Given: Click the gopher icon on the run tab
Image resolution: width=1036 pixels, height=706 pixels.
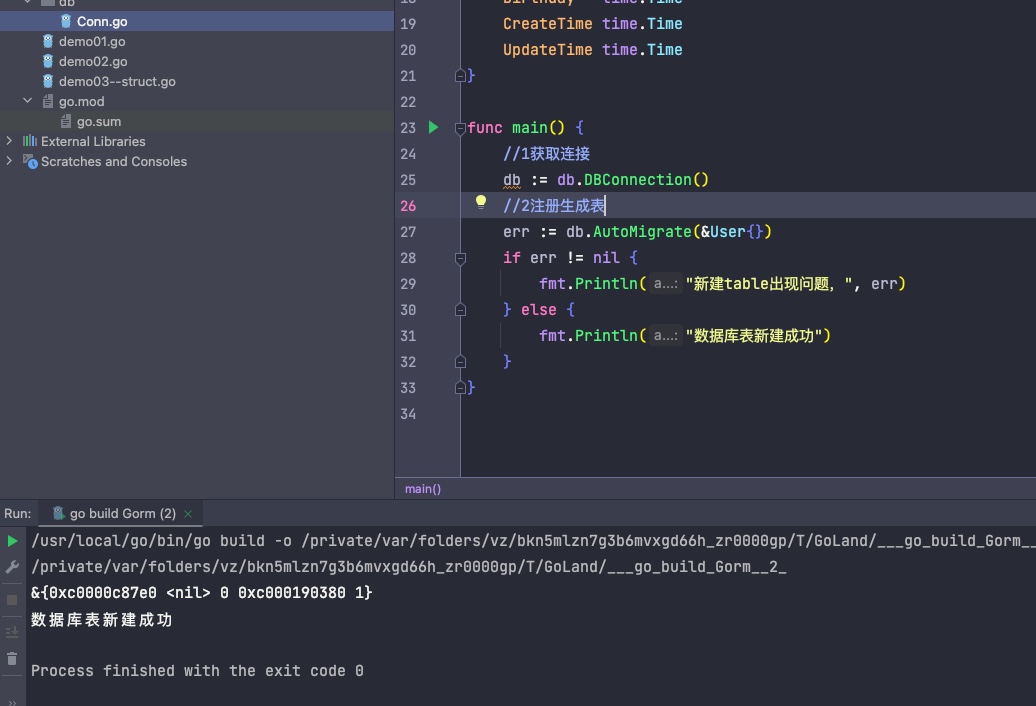Looking at the screenshot, I should 58,513.
